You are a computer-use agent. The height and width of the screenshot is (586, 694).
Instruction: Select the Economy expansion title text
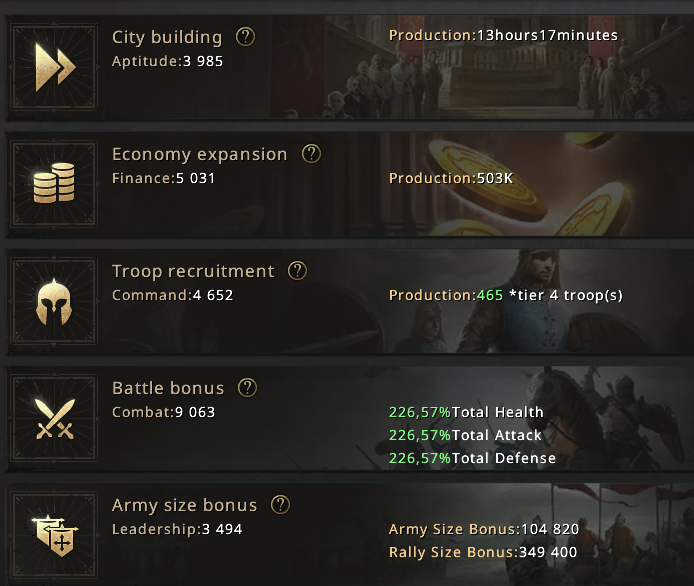coord(200,154)
